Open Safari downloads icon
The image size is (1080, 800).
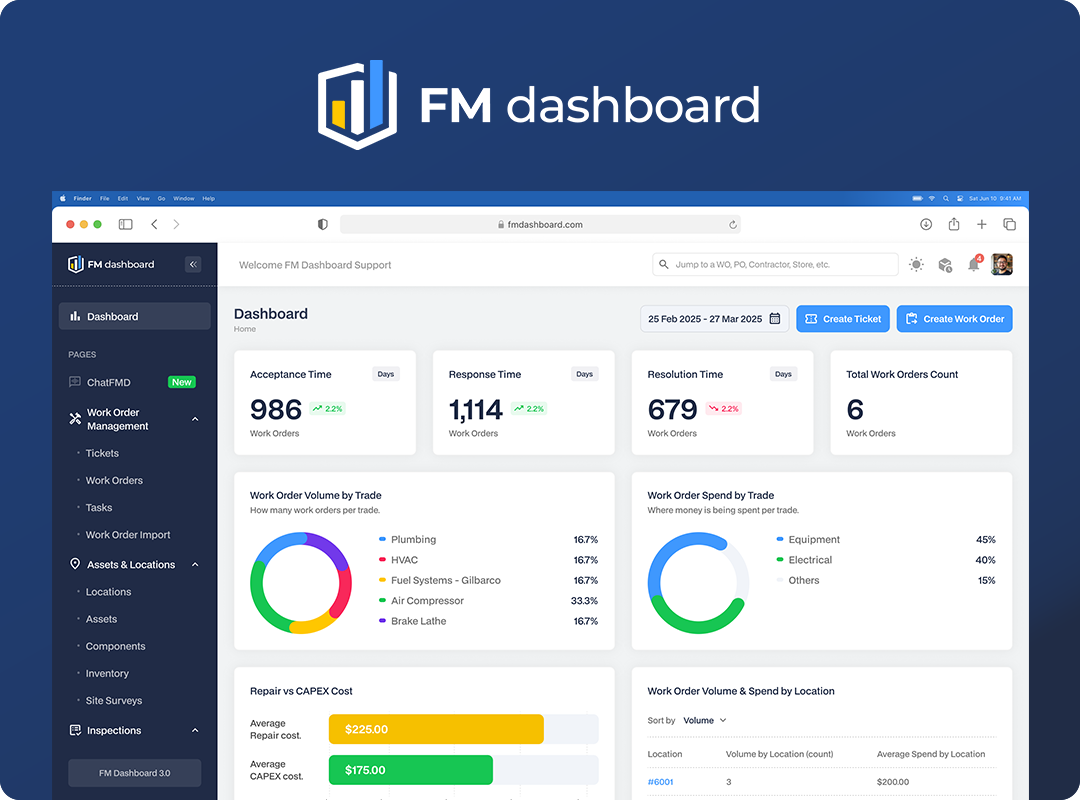[x=926, y=224]
